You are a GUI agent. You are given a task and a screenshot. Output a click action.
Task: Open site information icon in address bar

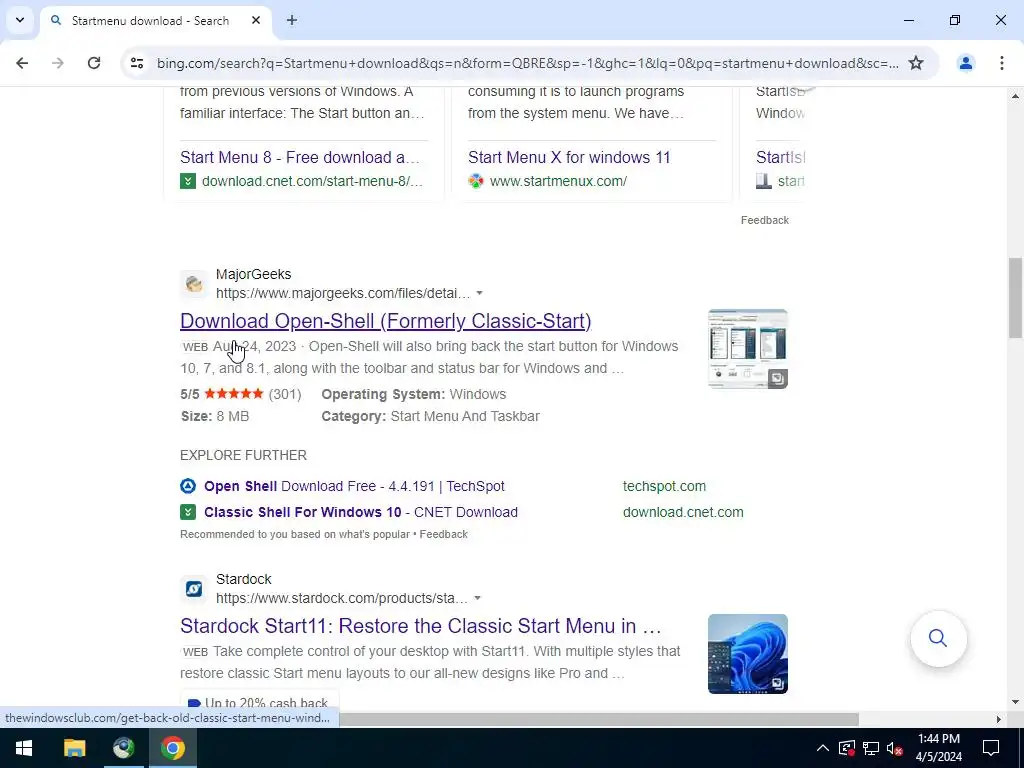[136, 63]
